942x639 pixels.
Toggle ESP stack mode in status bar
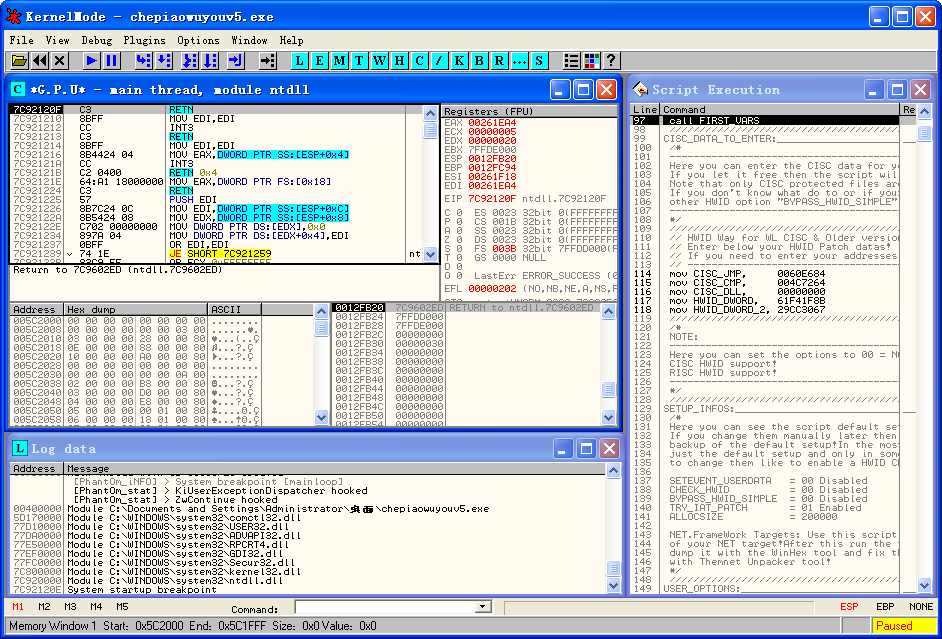click(849, 607)
